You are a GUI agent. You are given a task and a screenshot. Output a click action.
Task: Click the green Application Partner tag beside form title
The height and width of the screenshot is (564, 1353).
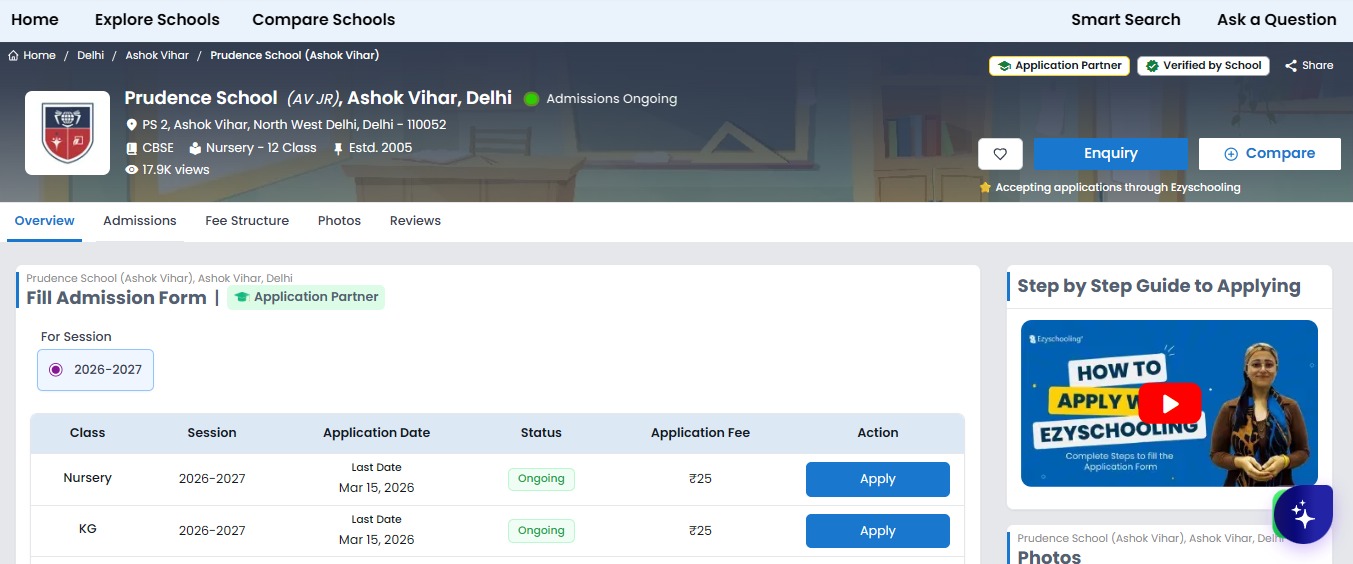[306, 297]
